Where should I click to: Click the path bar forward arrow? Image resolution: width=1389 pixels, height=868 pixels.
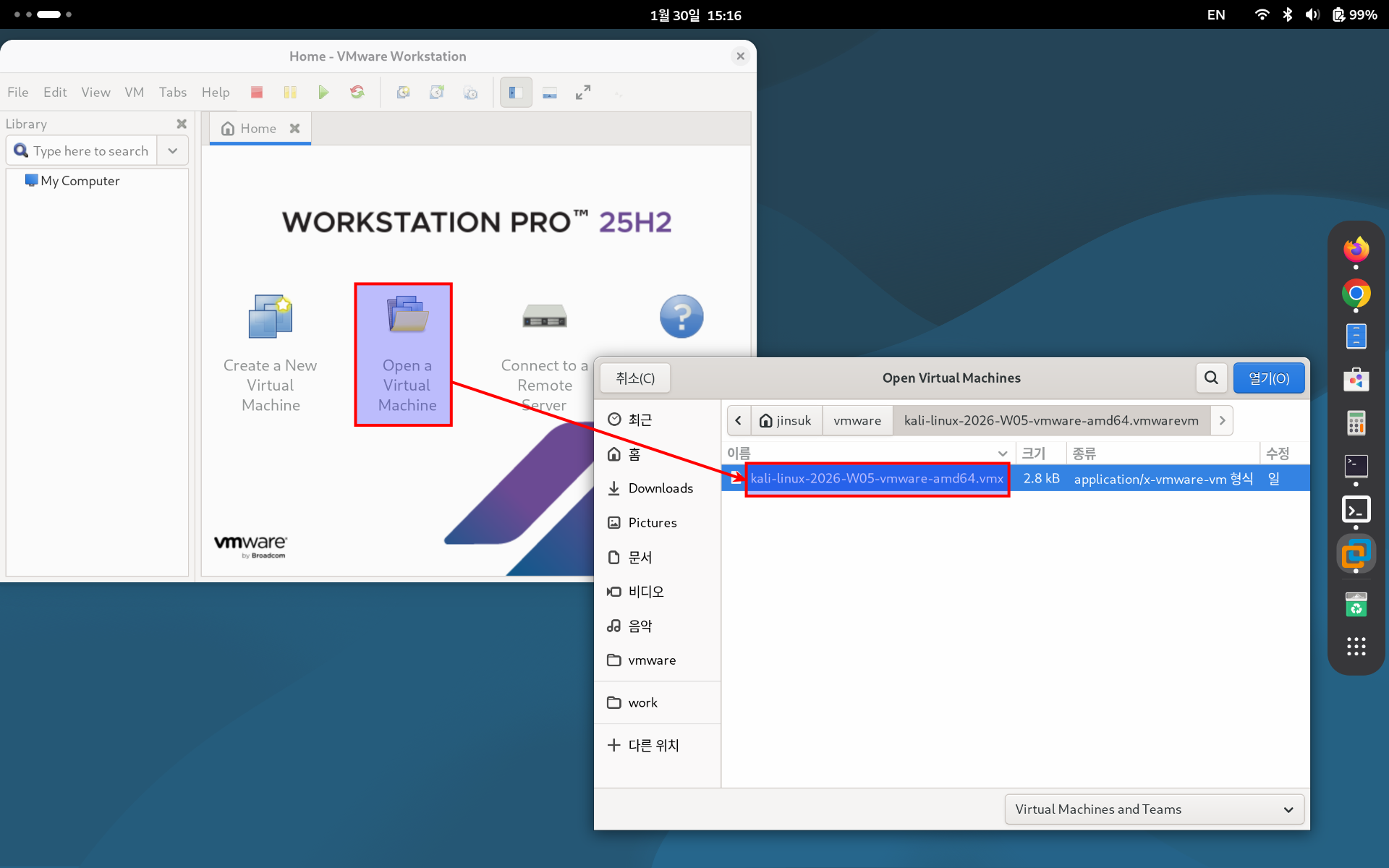click(1222, 420)
